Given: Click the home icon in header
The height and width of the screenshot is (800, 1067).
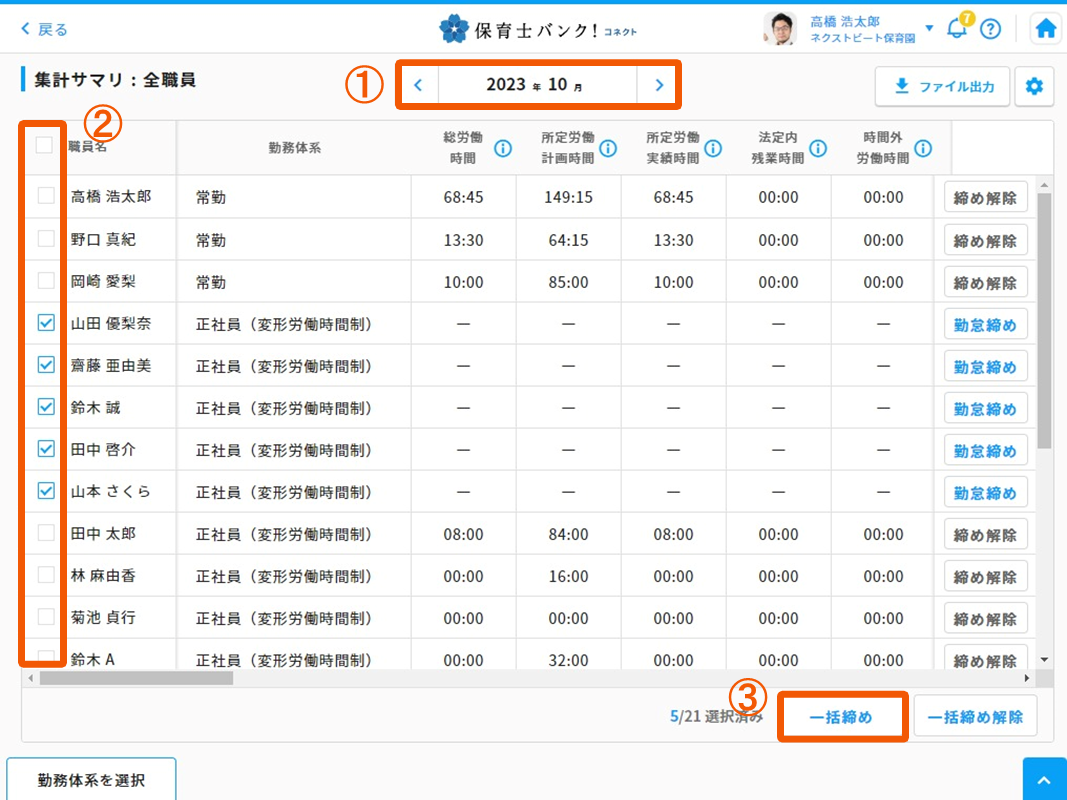Looking at the screenshot, I should [1046, 29].
